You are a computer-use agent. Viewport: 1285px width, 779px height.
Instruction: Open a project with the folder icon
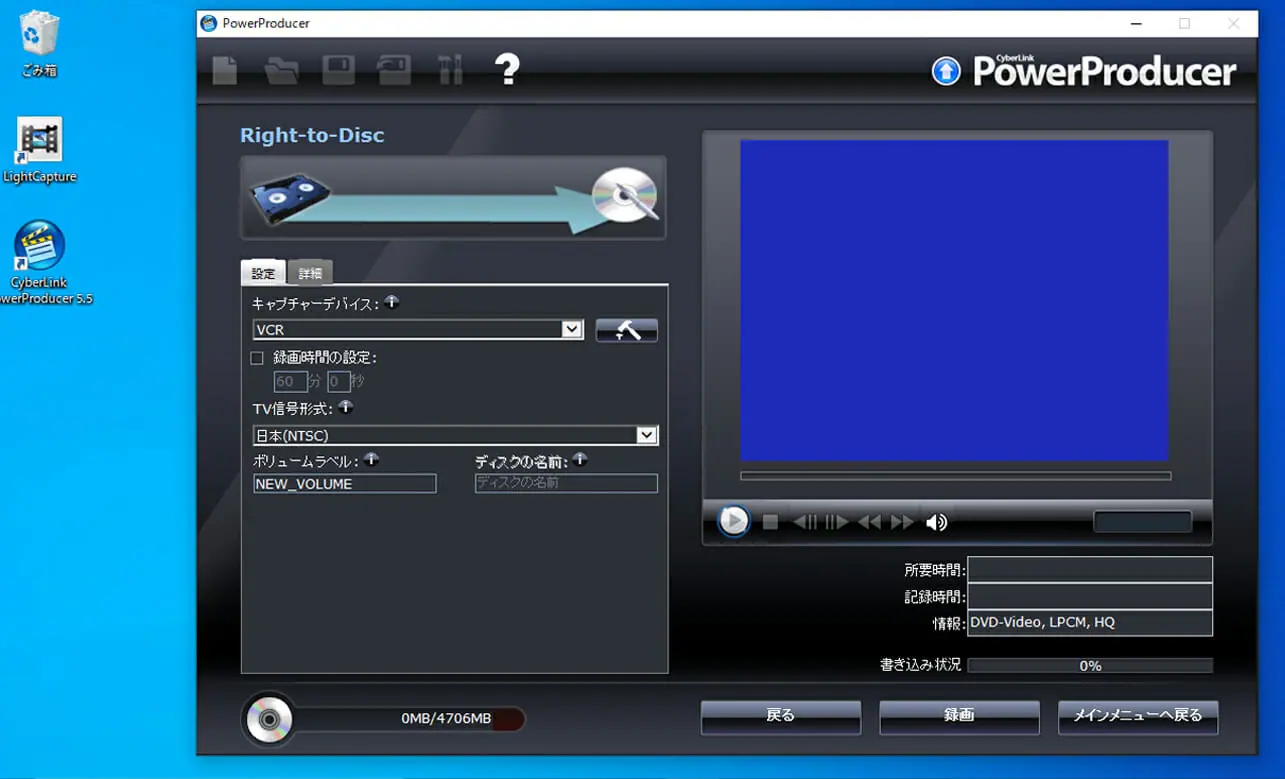click(x=282, y=71)
